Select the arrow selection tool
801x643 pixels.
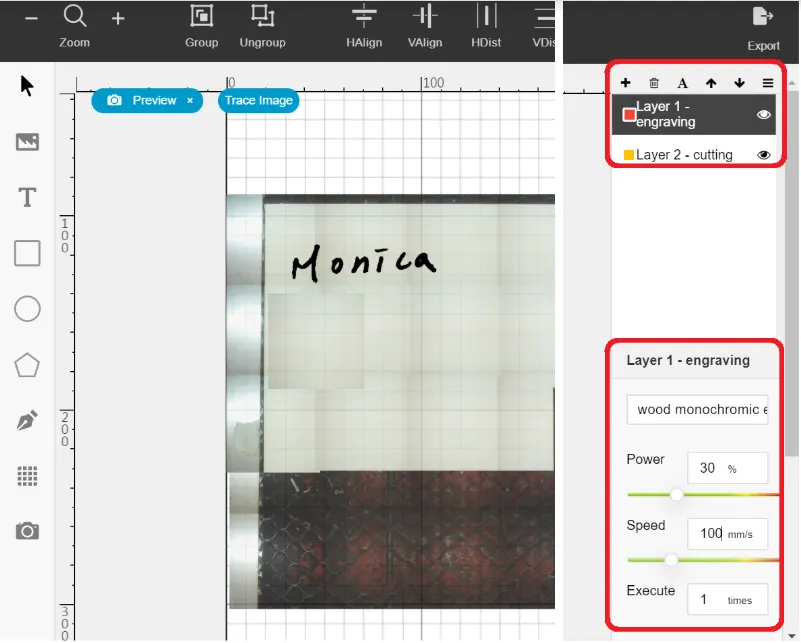pyautogui.click(x=27, y=86)
